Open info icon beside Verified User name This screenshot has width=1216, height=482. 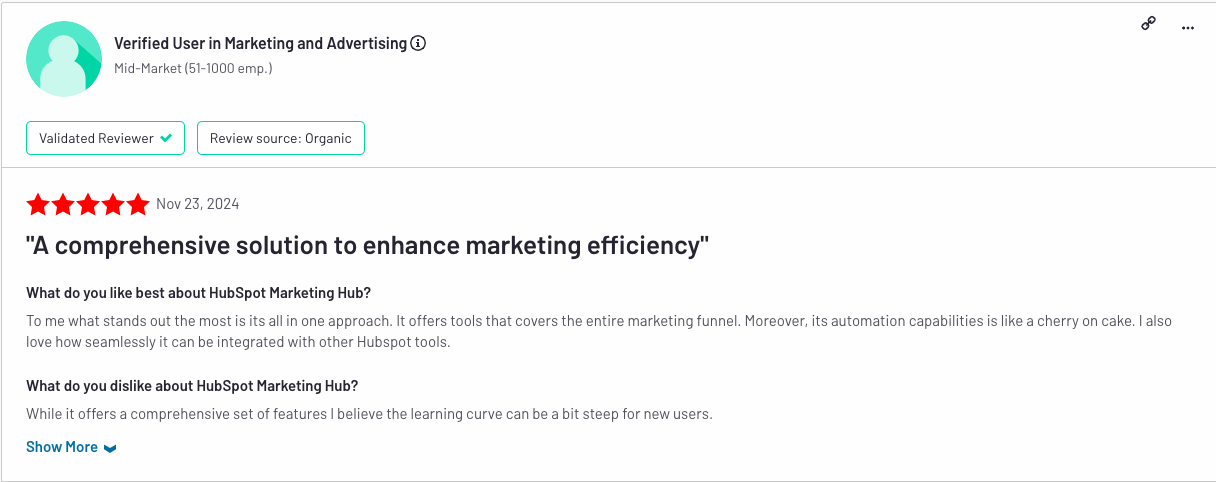click(x=419, y=43)
